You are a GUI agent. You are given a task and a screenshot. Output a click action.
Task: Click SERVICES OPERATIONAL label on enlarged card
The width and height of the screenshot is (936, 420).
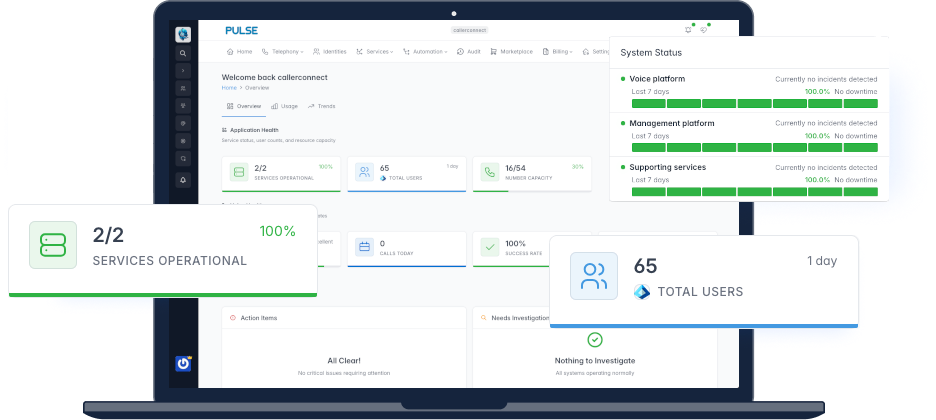[x=170, y=261]
